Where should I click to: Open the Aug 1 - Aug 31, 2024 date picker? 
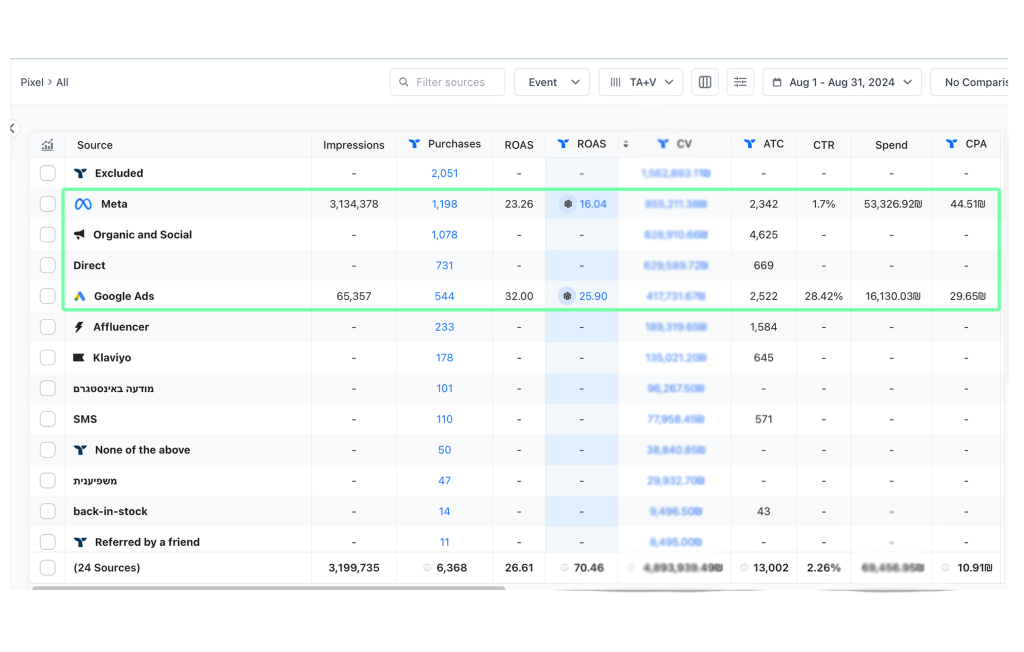(842, 82)
